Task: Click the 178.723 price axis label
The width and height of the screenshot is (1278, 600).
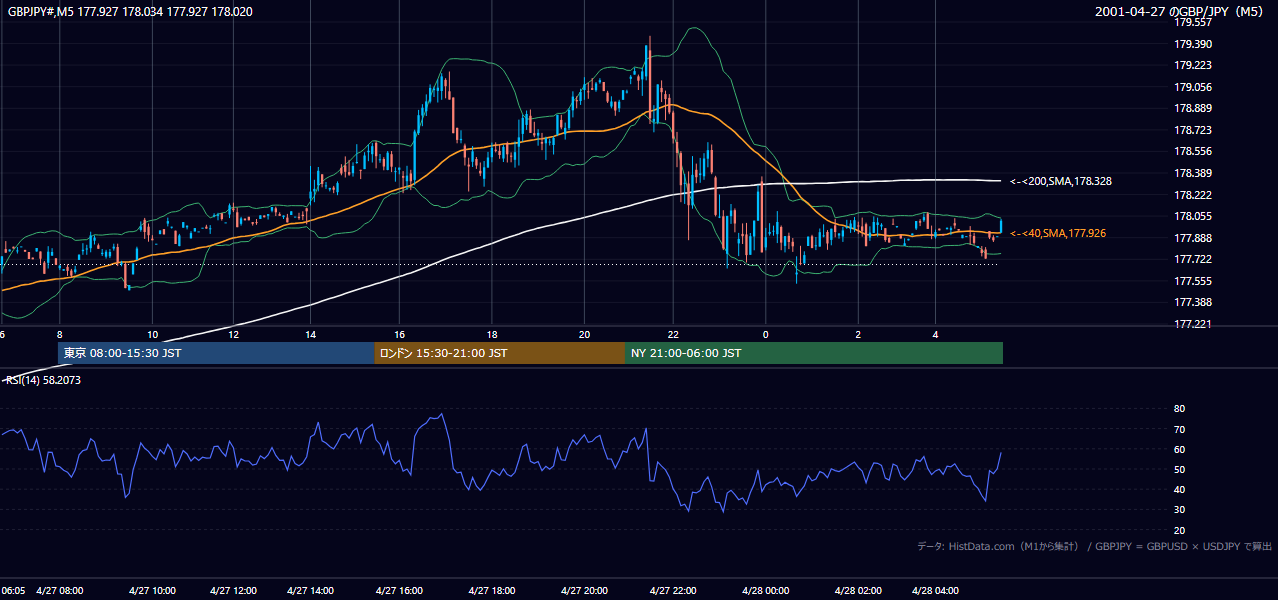Action: (x=1193, y=130)
